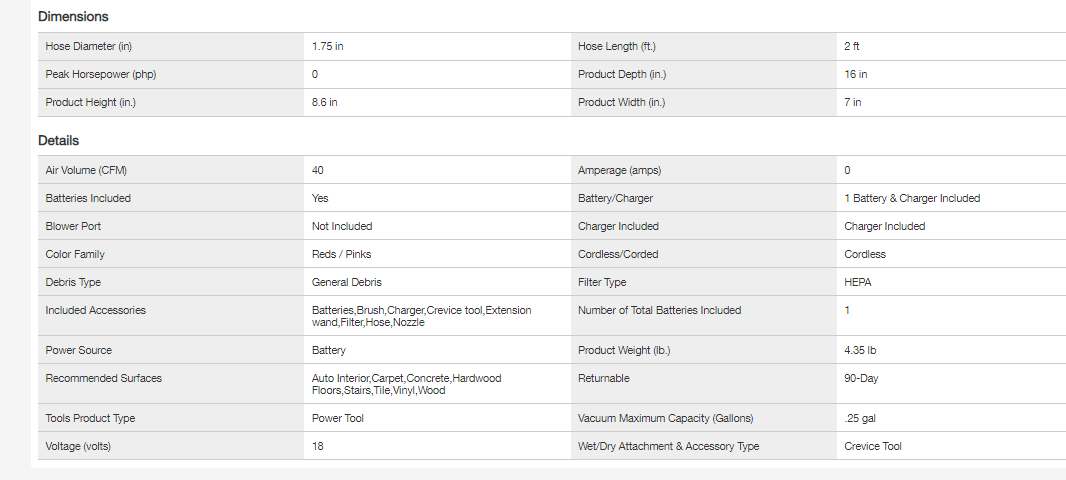Click the 4.35 lb product weight value
The height and width of the screenshot is (480, 1066).
(x=861, y=350)
